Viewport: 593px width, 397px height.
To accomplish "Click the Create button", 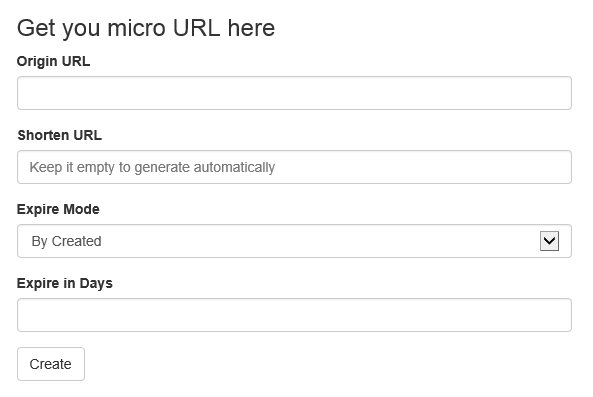I will click(x=51, y=364).
